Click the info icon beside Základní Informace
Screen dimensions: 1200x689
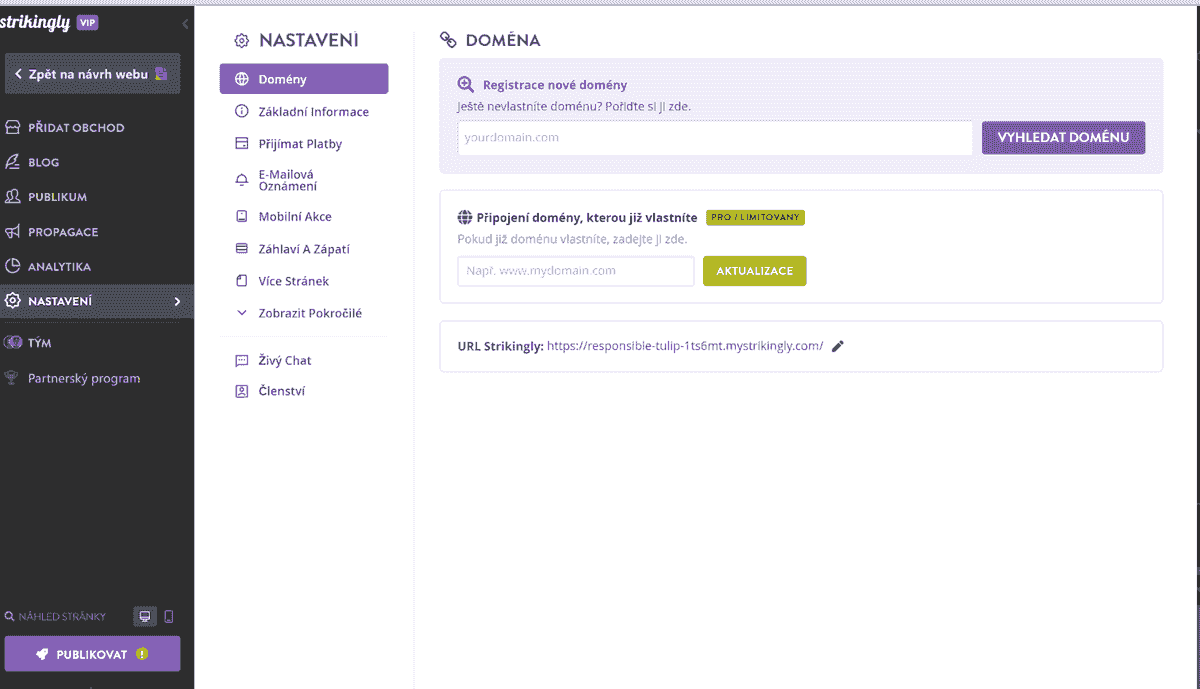[x=241, y=111]
